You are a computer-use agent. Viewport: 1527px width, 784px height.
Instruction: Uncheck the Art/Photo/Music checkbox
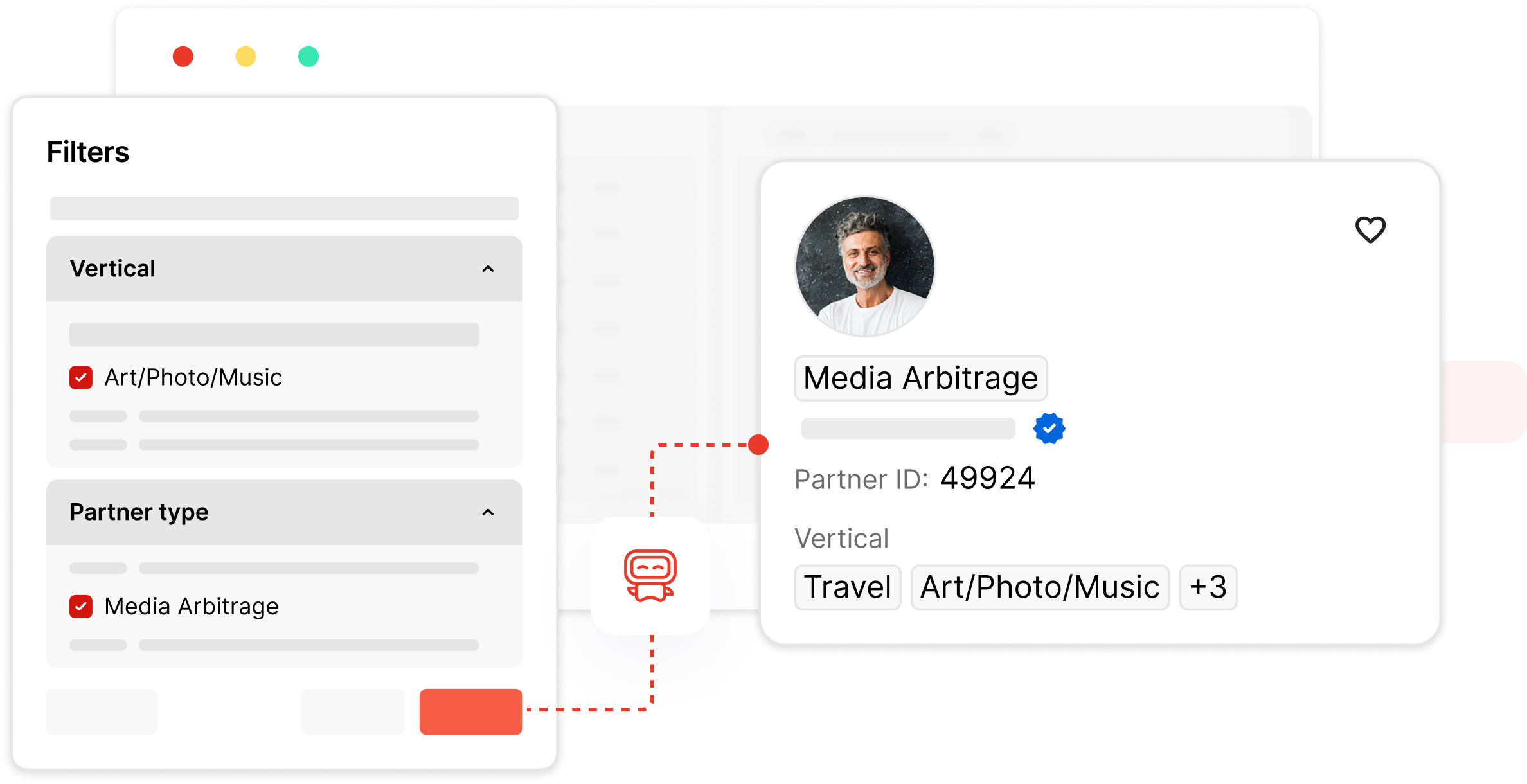tap(81, 378)
